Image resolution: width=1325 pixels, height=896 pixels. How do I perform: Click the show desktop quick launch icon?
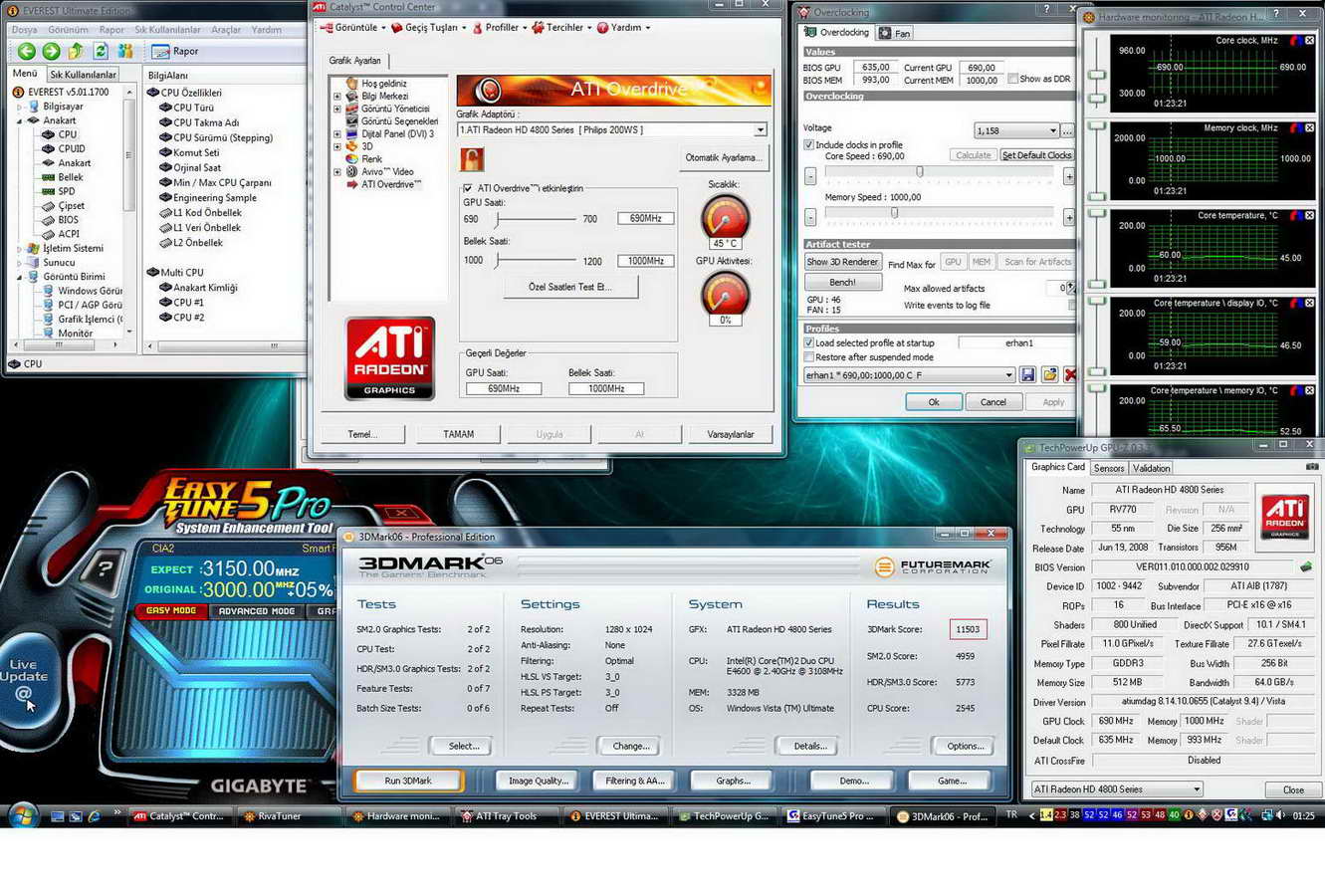coord(57,815)
